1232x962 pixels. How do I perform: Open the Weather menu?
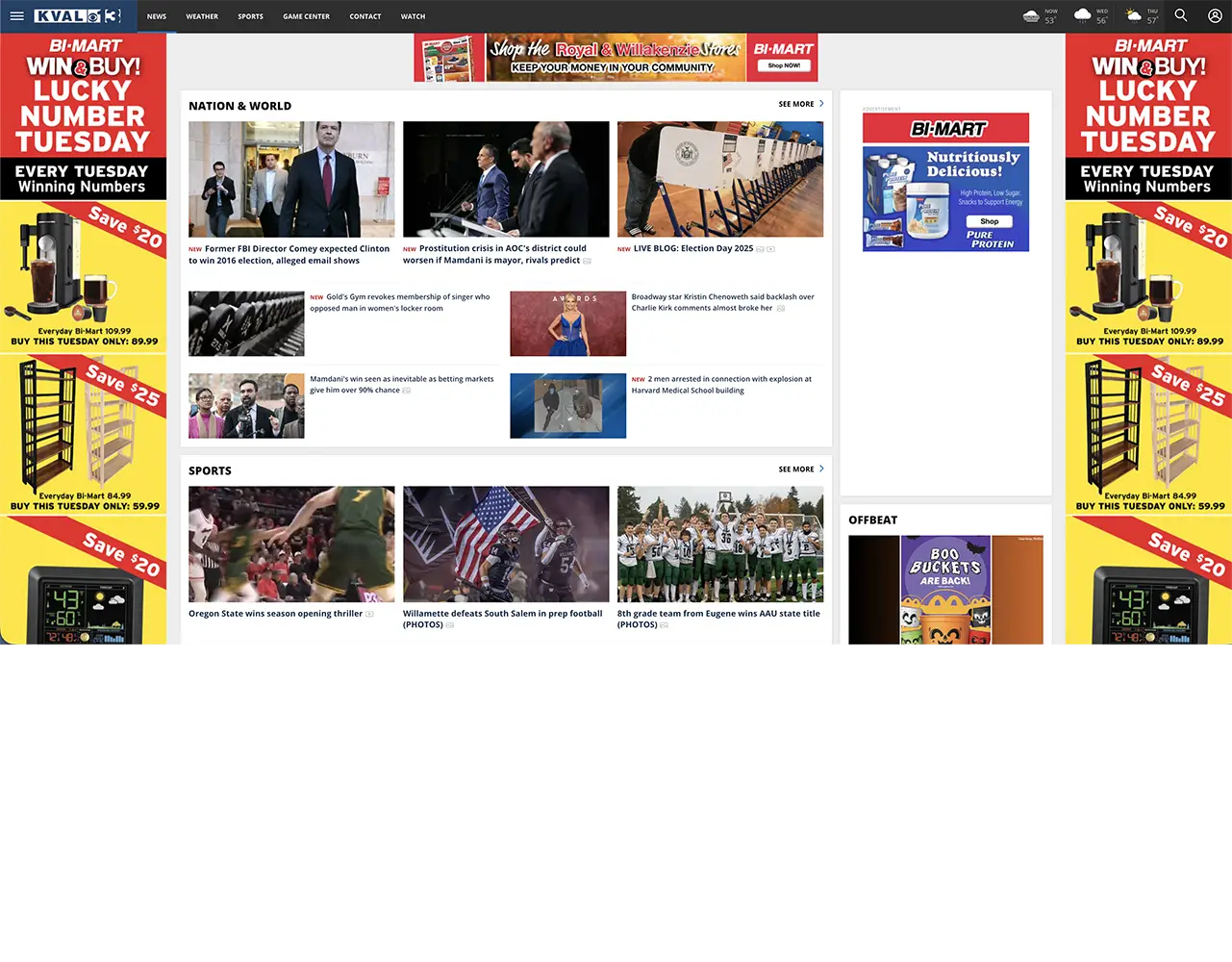(x=202, y=16)
